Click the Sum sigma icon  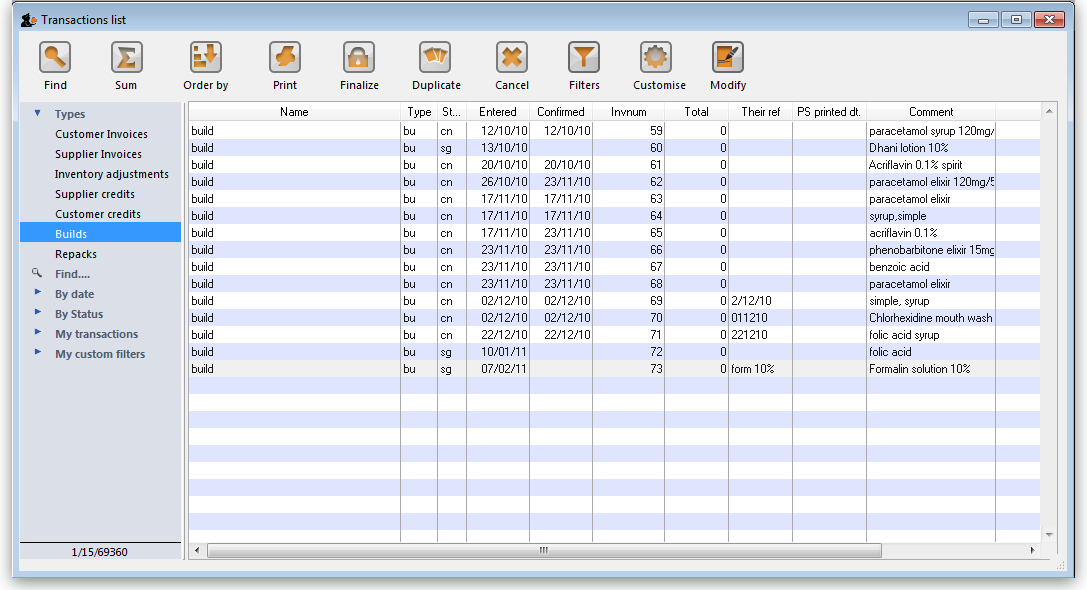[126, 58]
